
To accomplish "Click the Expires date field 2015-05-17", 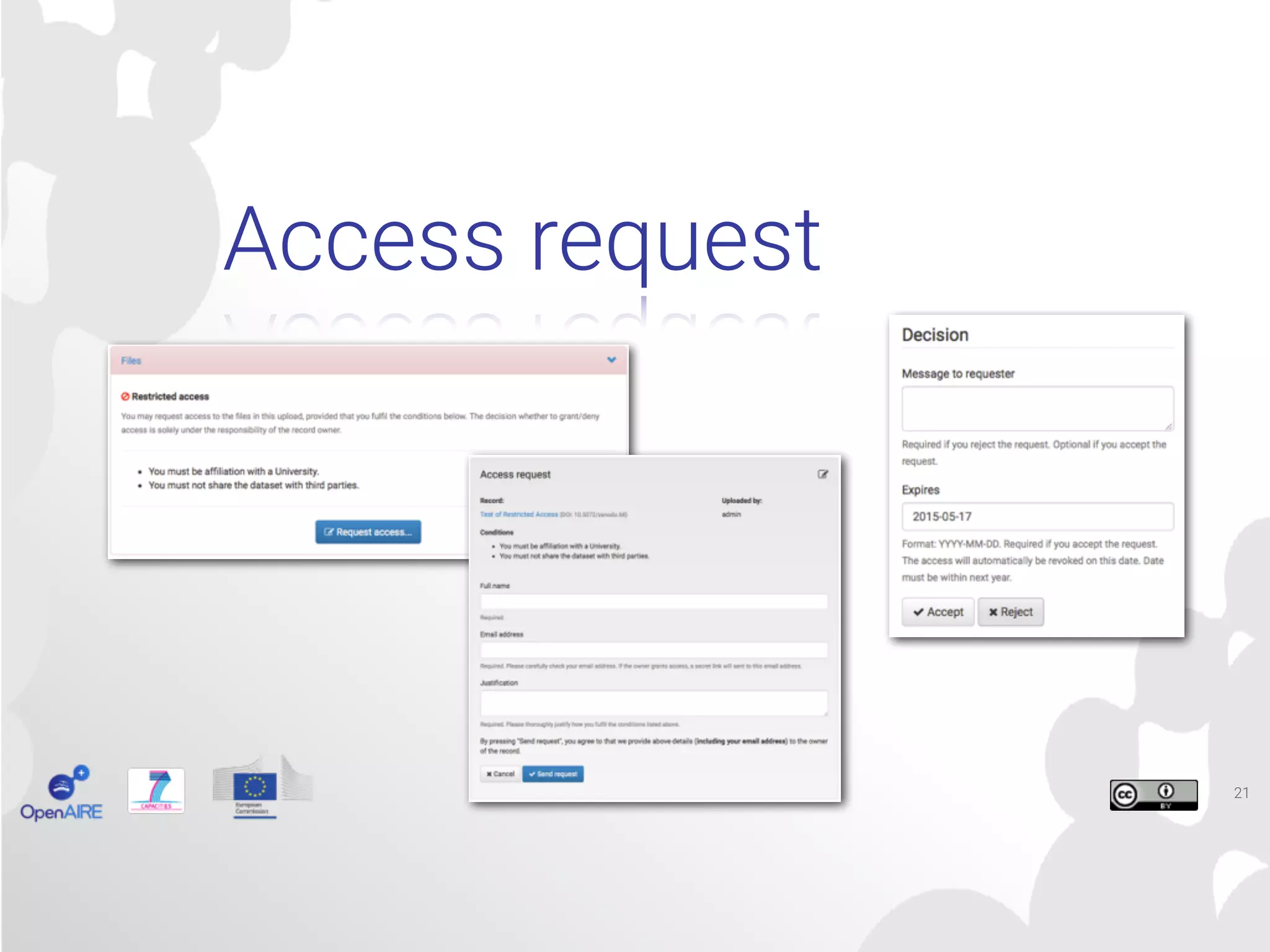I will click(1037, 517).
